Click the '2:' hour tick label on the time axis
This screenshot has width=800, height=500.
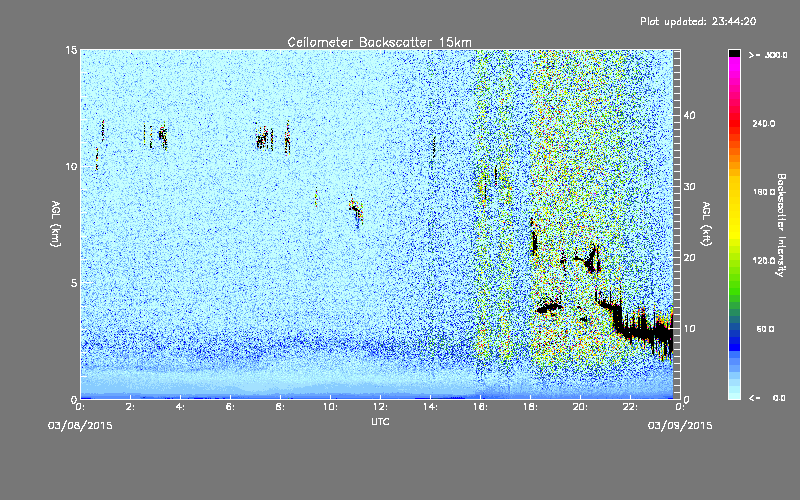[x=131, y=407]
